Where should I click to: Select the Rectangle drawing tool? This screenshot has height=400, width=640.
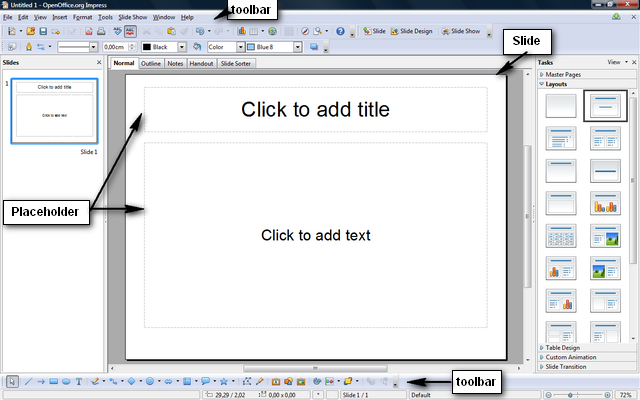point(53,382)
